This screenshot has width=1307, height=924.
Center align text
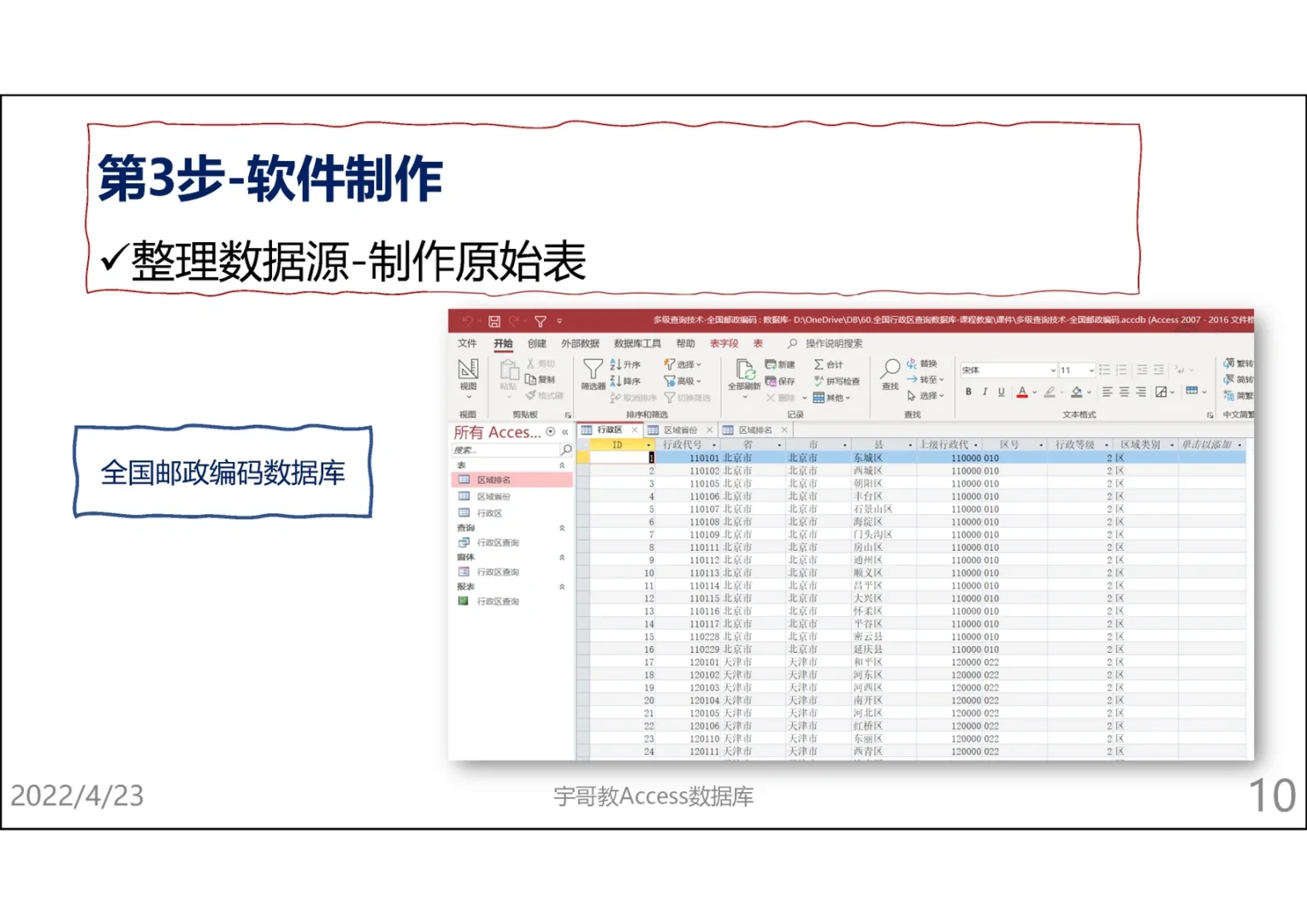[x=1124, y=392]
